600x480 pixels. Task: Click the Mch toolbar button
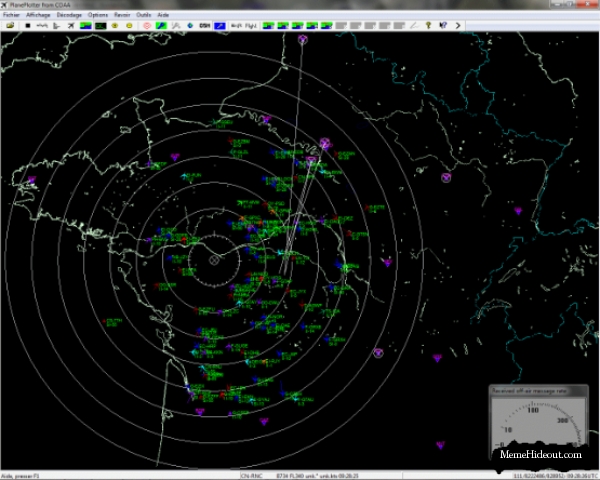235,25
